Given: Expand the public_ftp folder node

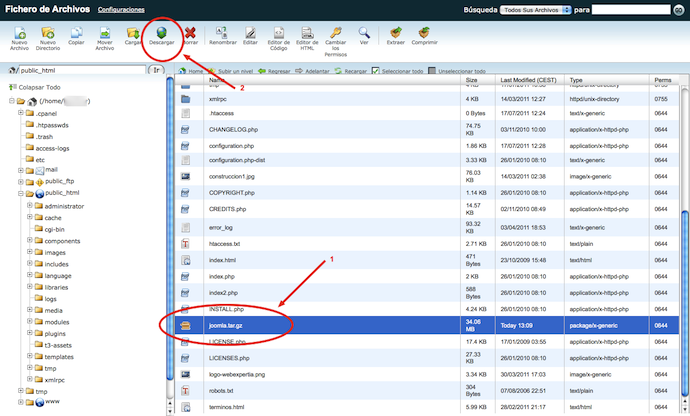Looking at the screenshot, I should coord(20,181).
